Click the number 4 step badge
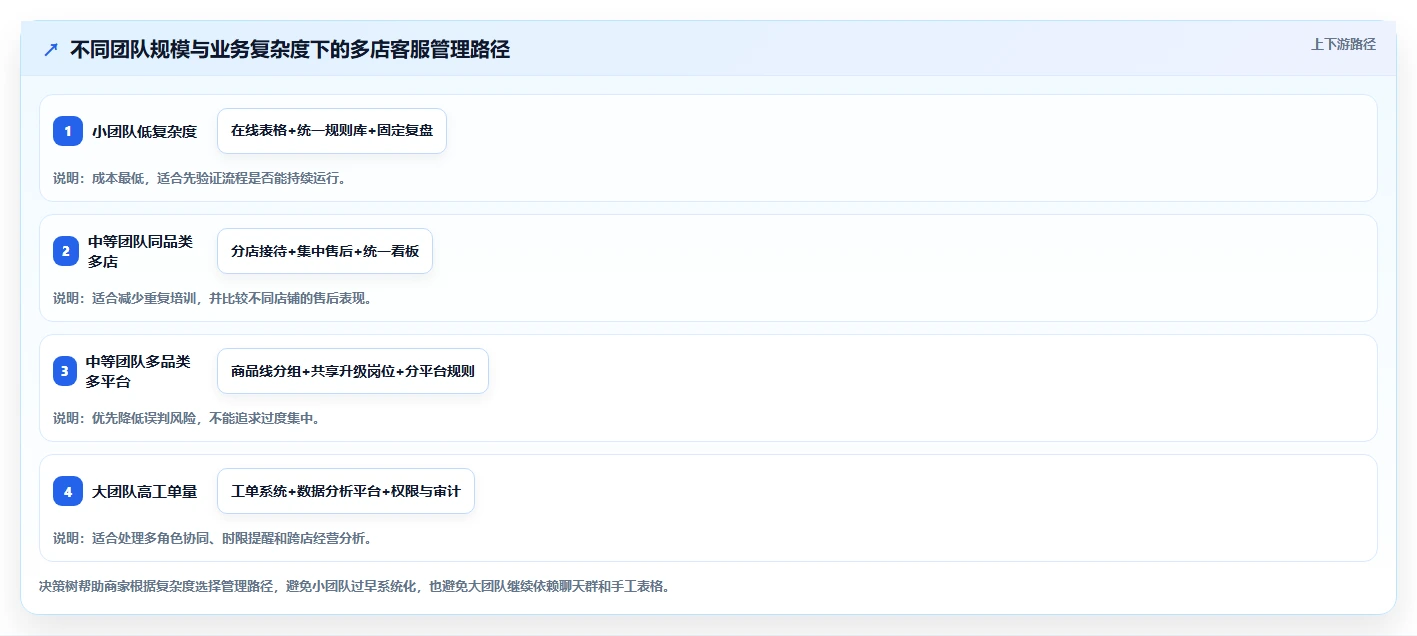 point(68,491)
